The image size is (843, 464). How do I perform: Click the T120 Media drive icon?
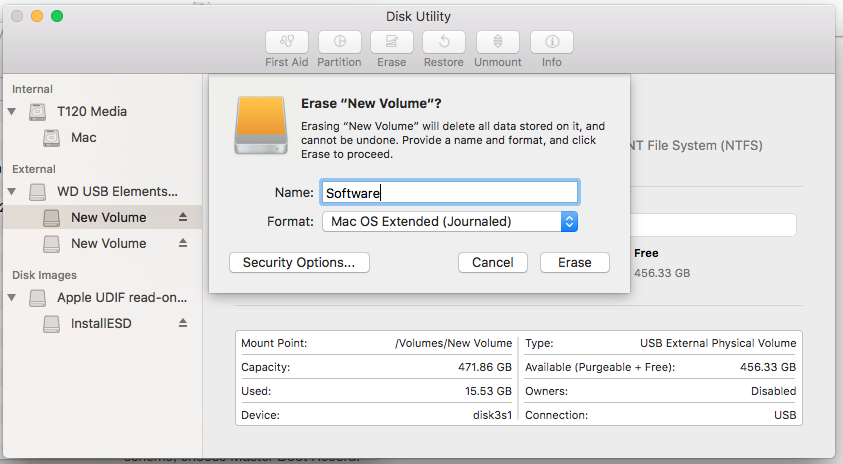(38, 112)
